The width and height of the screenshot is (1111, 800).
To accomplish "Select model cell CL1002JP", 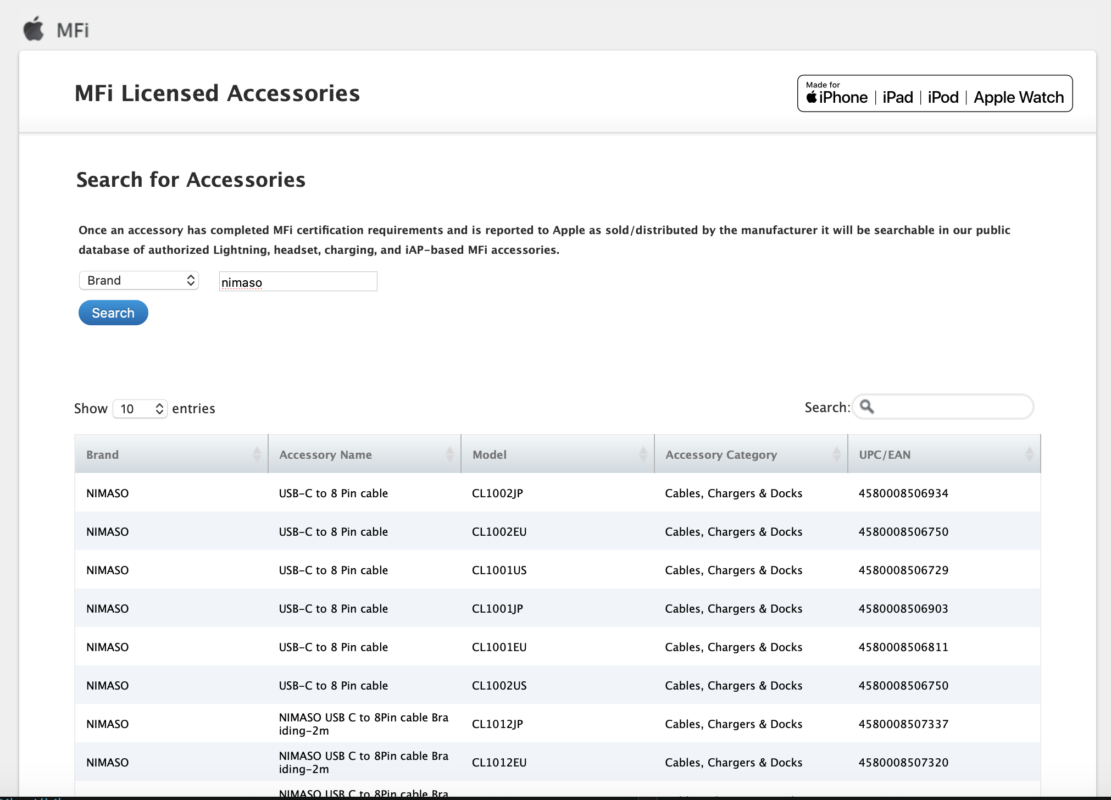I will [497, 493].
